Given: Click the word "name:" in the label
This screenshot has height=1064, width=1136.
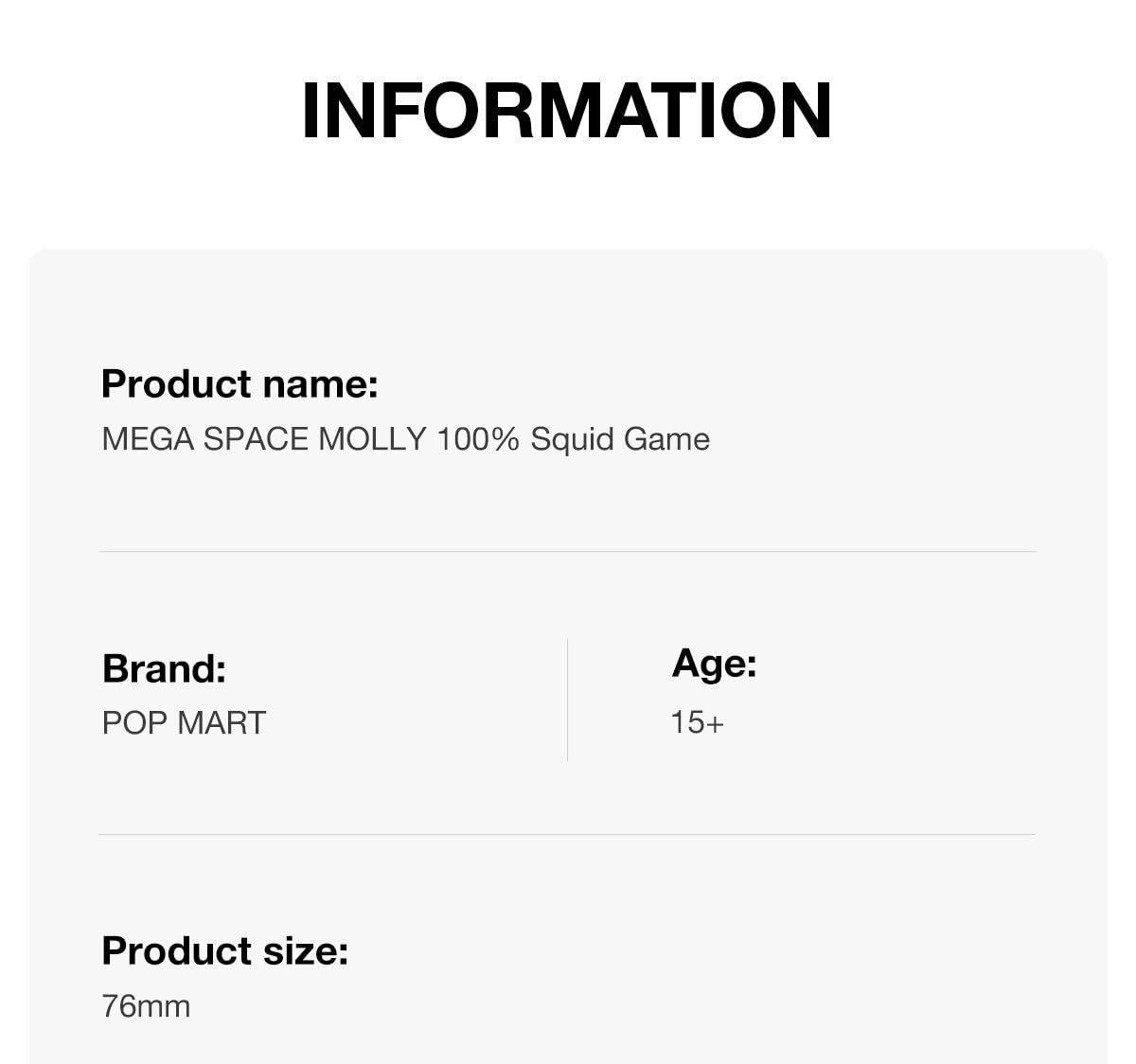Looking at the screenshot, I should (320, 384).
